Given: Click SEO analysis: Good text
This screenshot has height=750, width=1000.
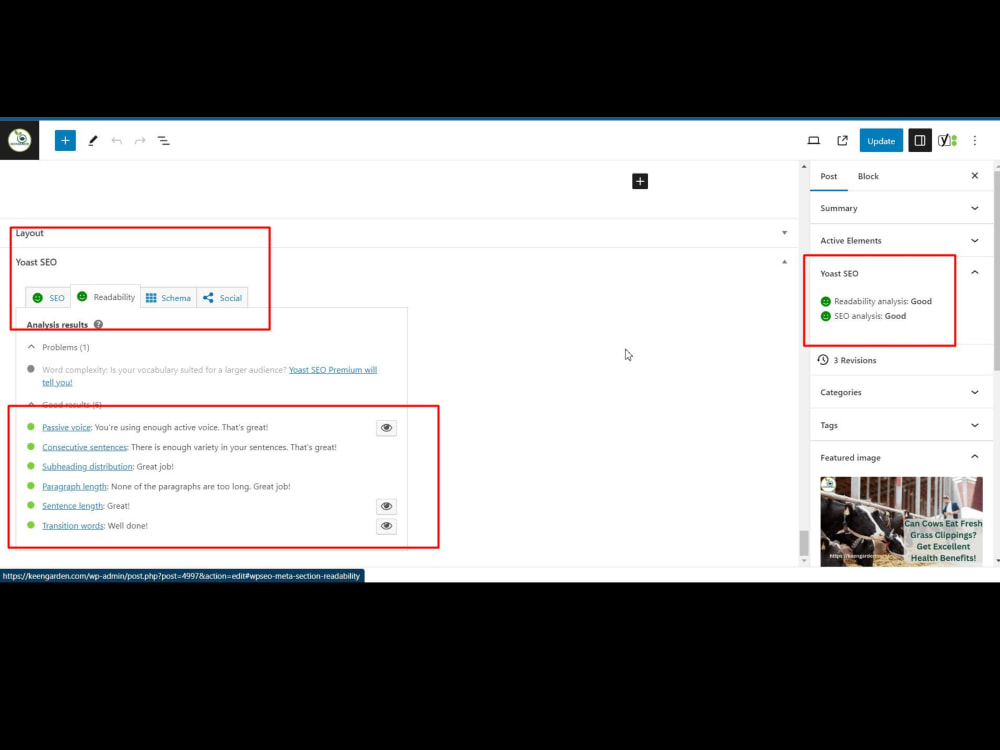Looking at the screenshot, I should click(870, 316).
